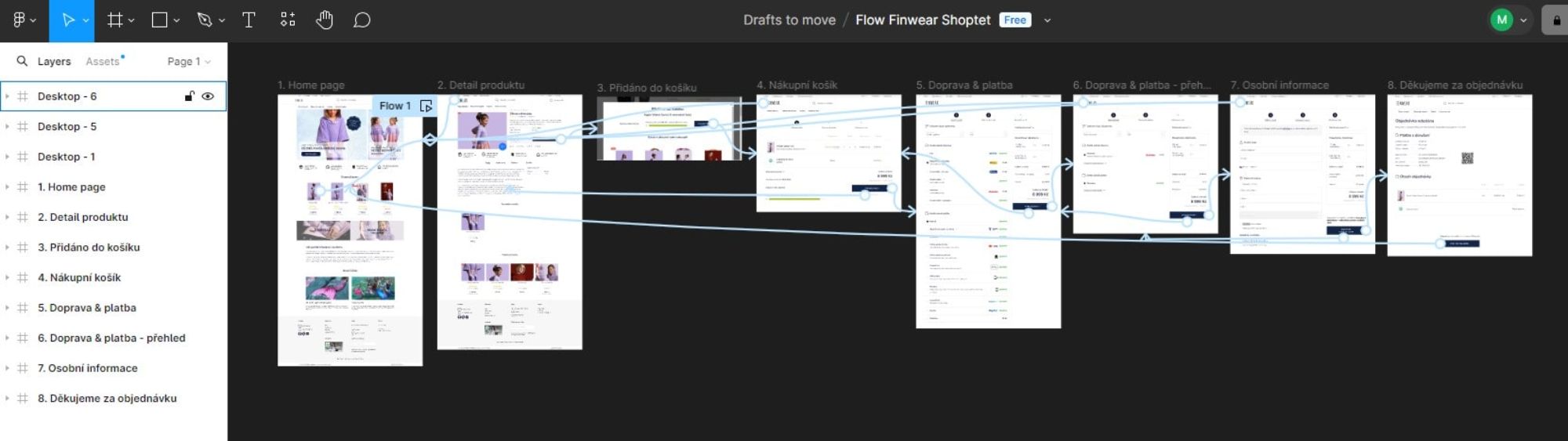Open Frame tool options dropdown

131,21
